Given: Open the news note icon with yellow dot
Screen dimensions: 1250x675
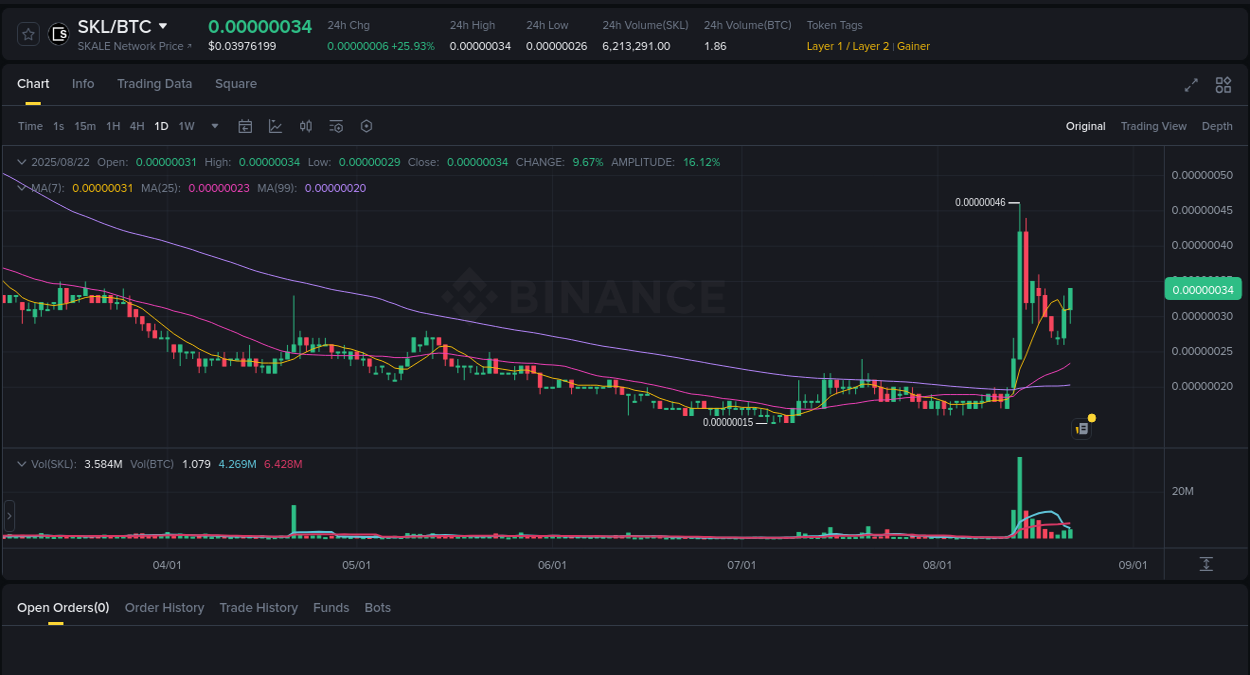Looking at the screenshot, I should [1082, 428].
